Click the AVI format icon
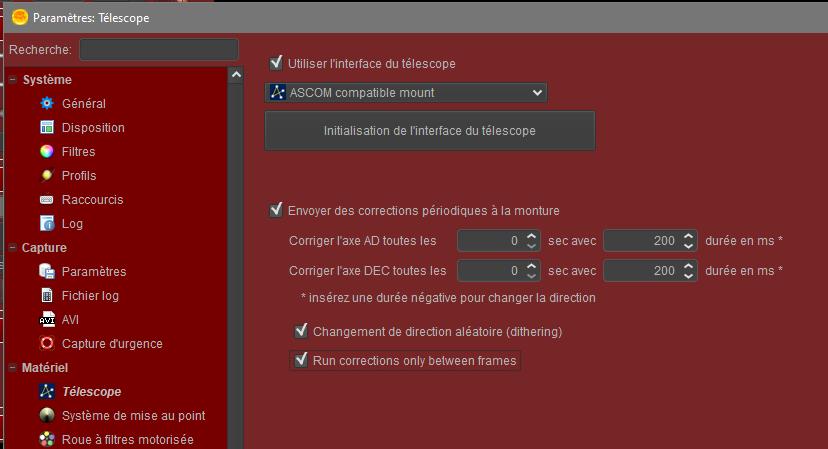828x449 pixels. [x=47, y=320]
